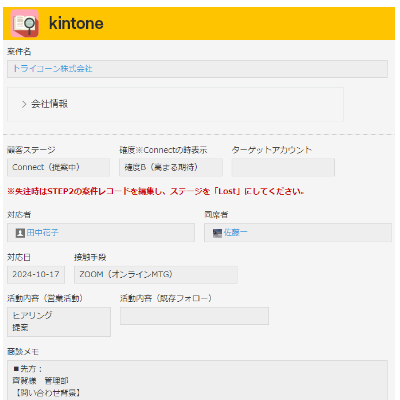Viewport: 400px width, 400px height.
Task: Click the ヒアリング value in 活動内容
Action: [32, 315]
